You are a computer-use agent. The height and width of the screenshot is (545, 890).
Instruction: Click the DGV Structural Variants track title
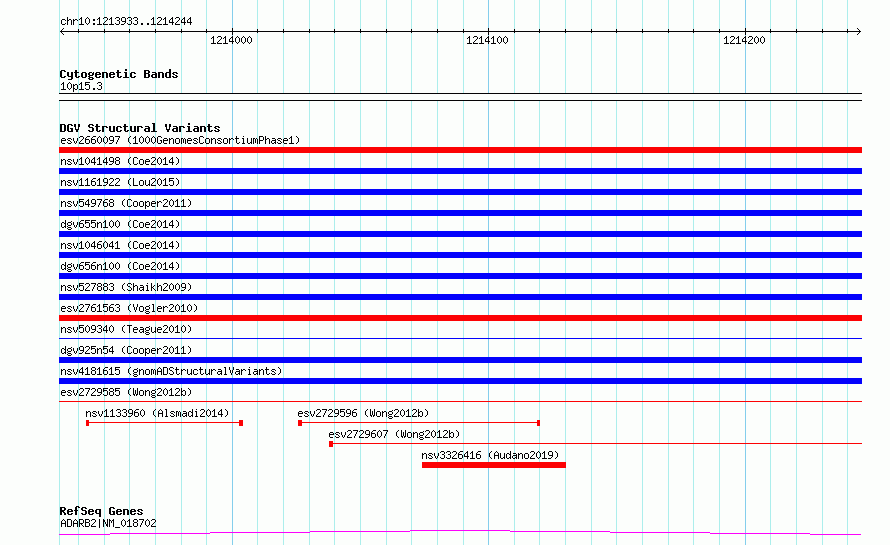pyautogui.click(x=140, y=128)
